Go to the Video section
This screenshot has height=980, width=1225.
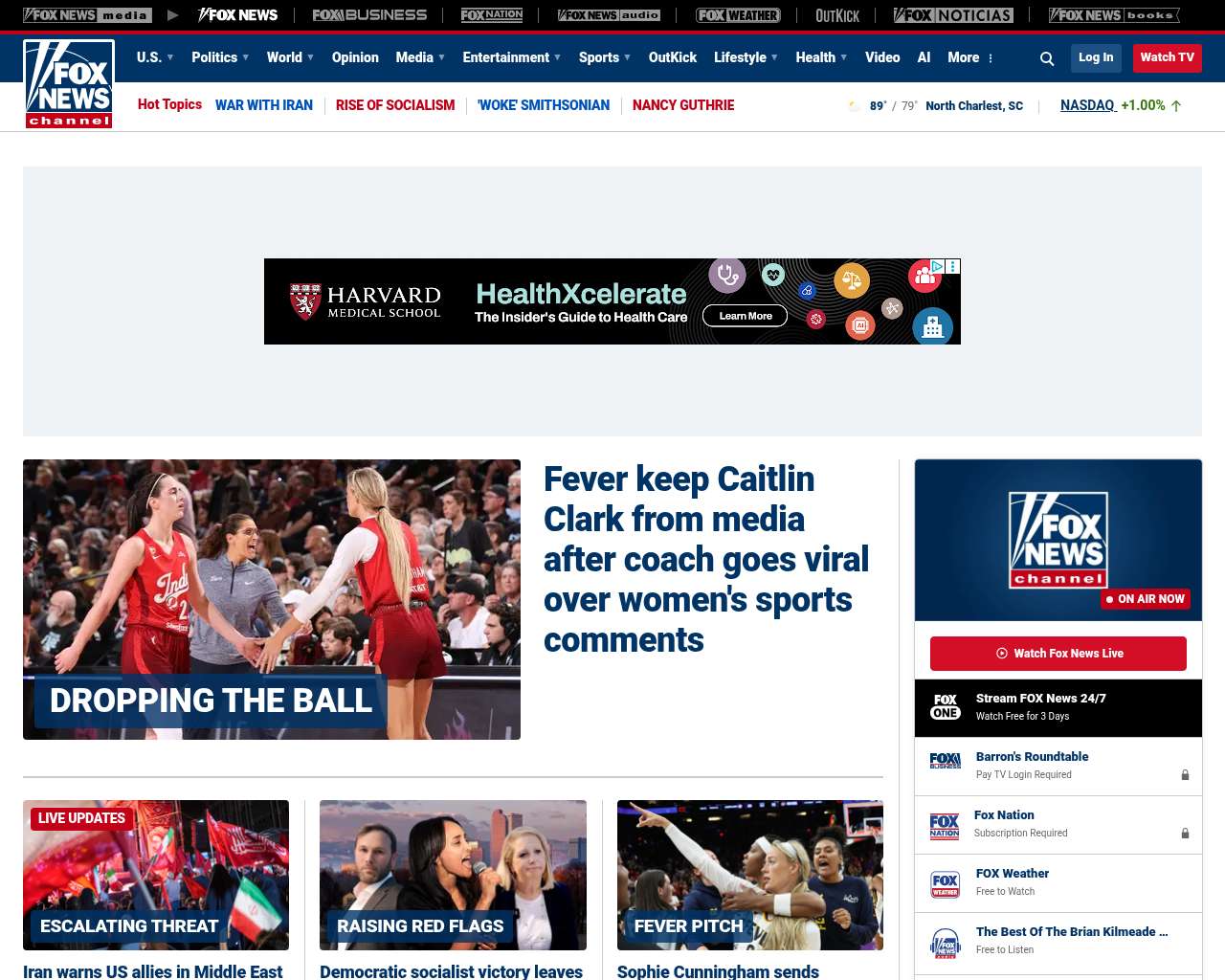coord(882,57)
